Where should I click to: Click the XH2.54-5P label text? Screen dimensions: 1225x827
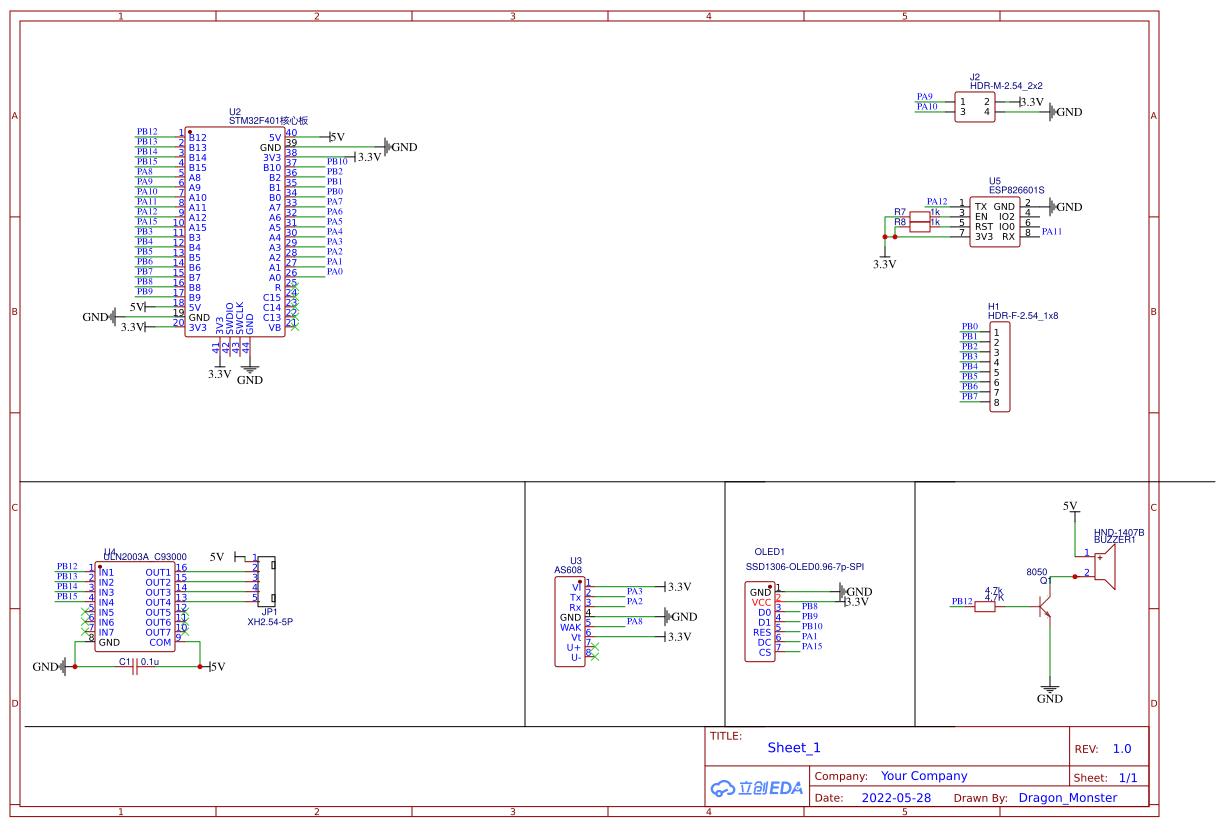(270, 622)
